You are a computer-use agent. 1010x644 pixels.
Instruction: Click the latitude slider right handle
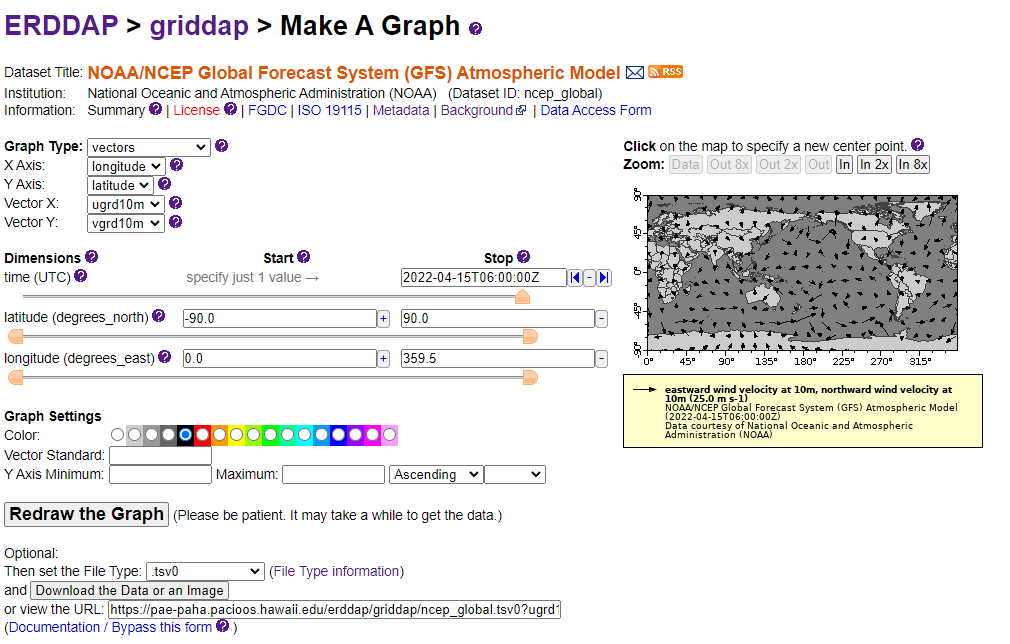530,337
